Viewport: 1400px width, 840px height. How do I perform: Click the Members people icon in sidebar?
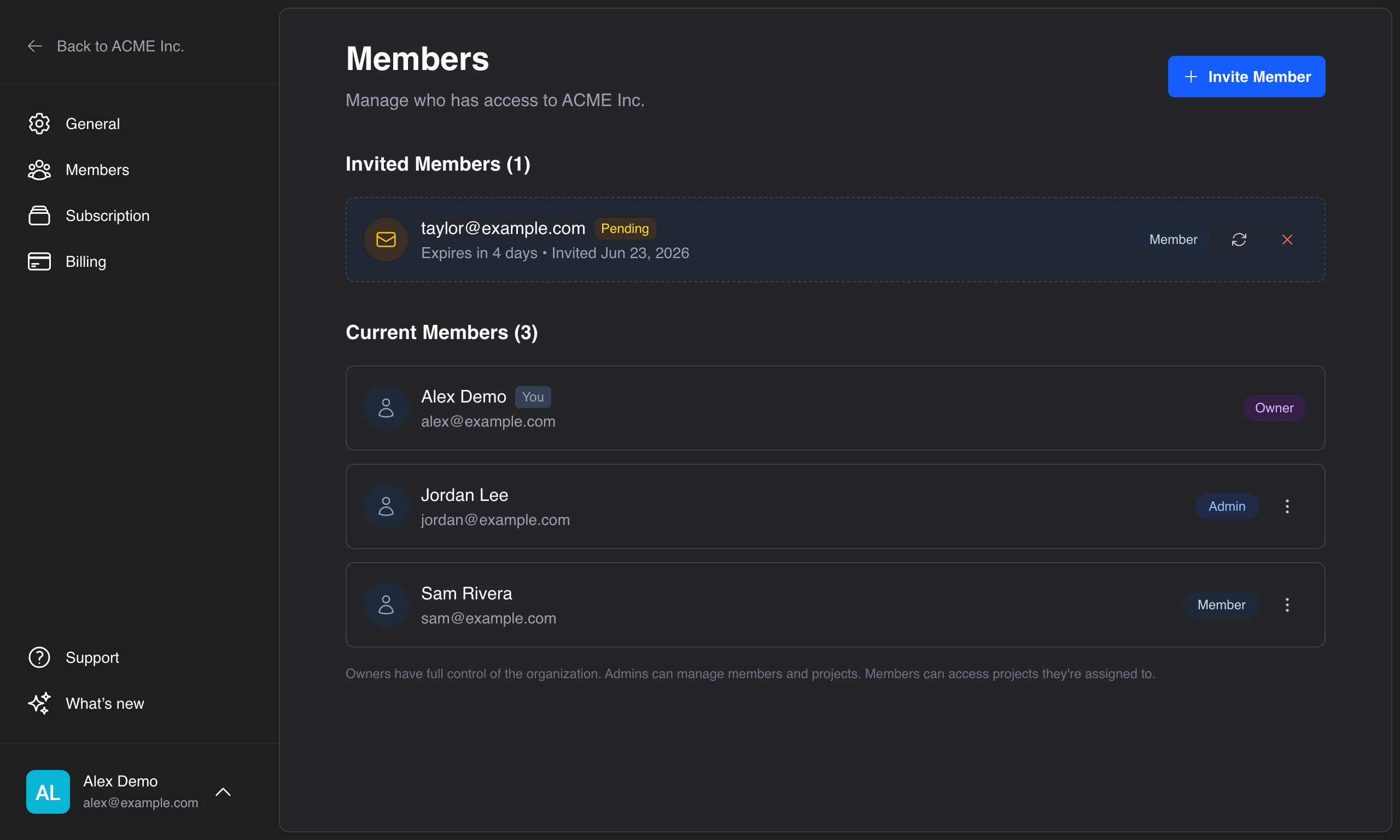(x=39, y=170)
